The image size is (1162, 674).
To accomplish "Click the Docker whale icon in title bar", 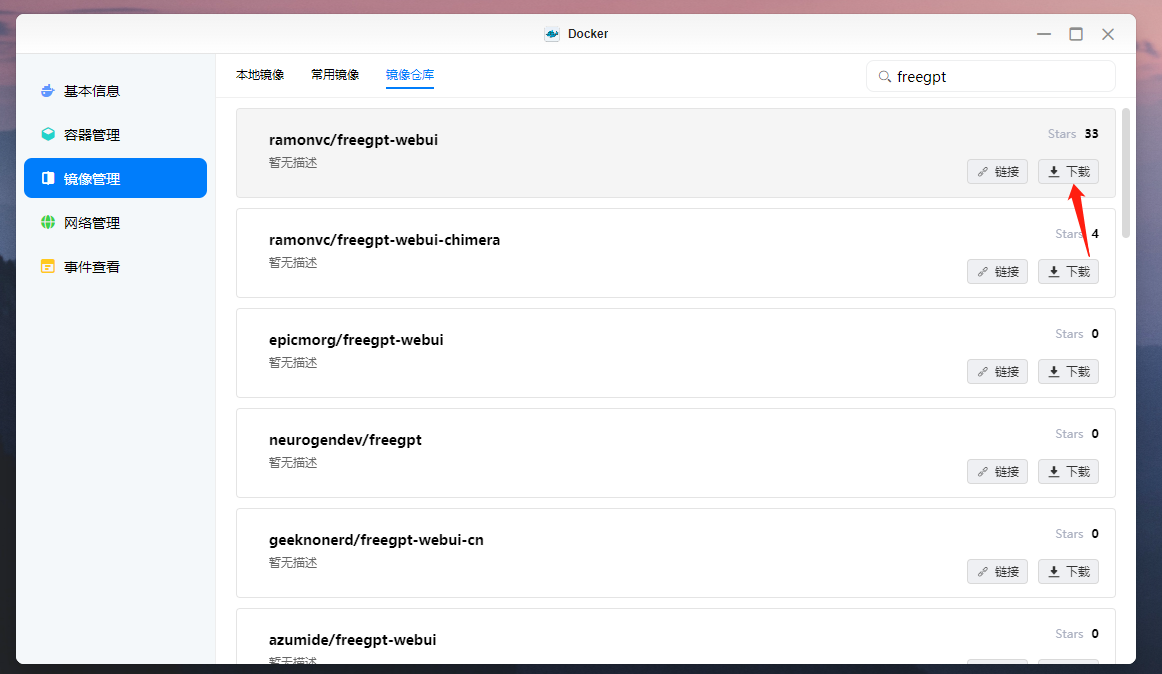I will 552,34.
